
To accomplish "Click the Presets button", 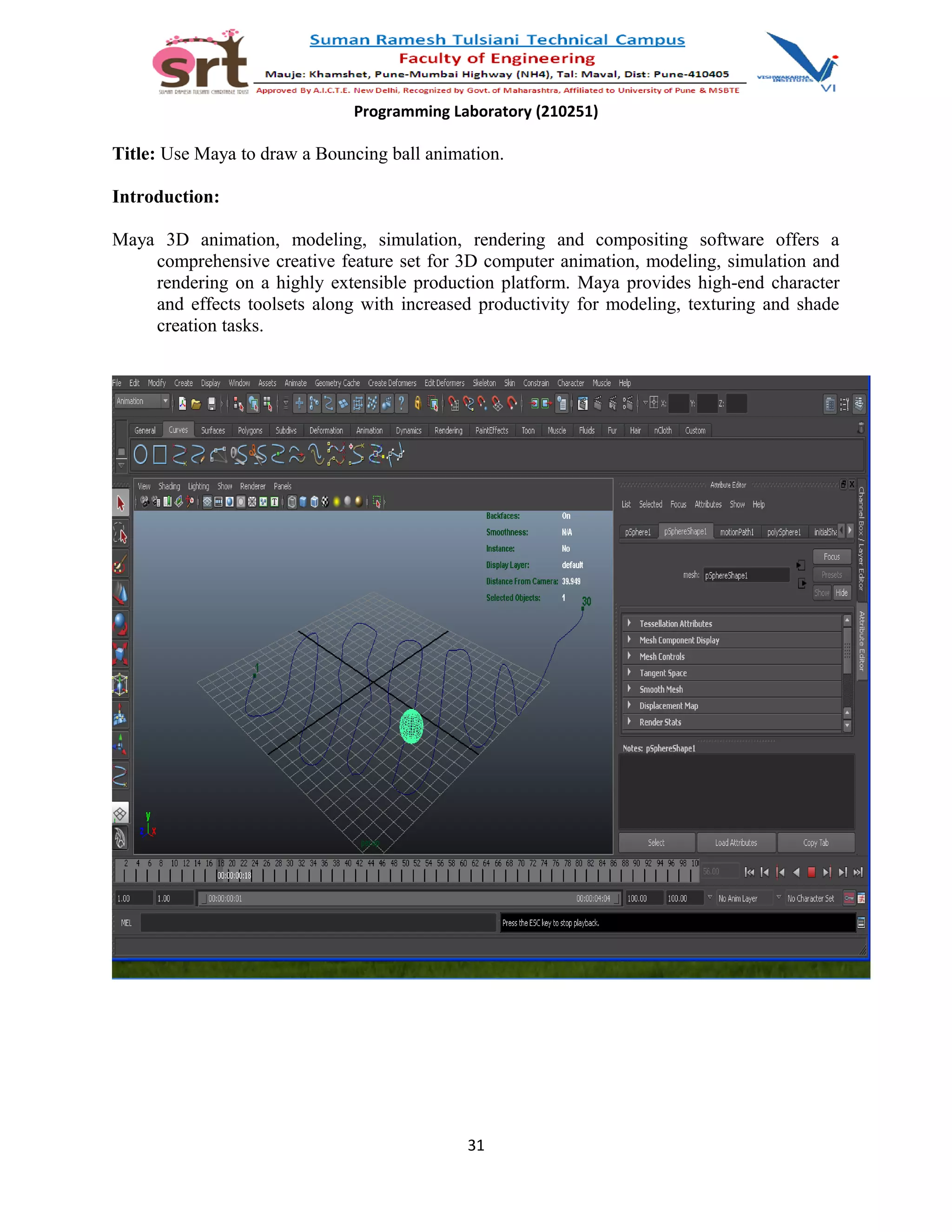I will (831, 575).
